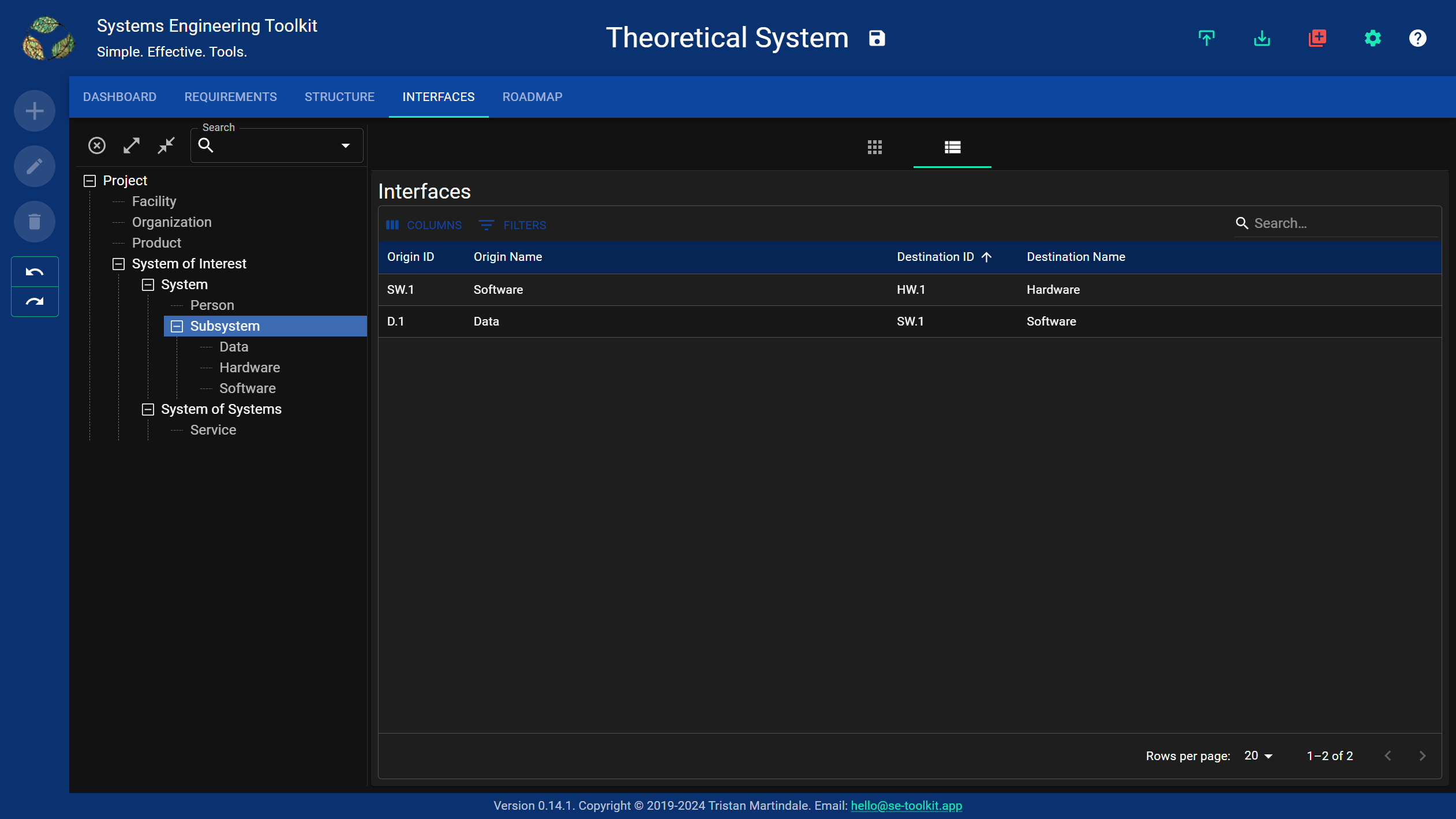Switch to grid view layout
1456x819 pixels.
tap(875, 147)
